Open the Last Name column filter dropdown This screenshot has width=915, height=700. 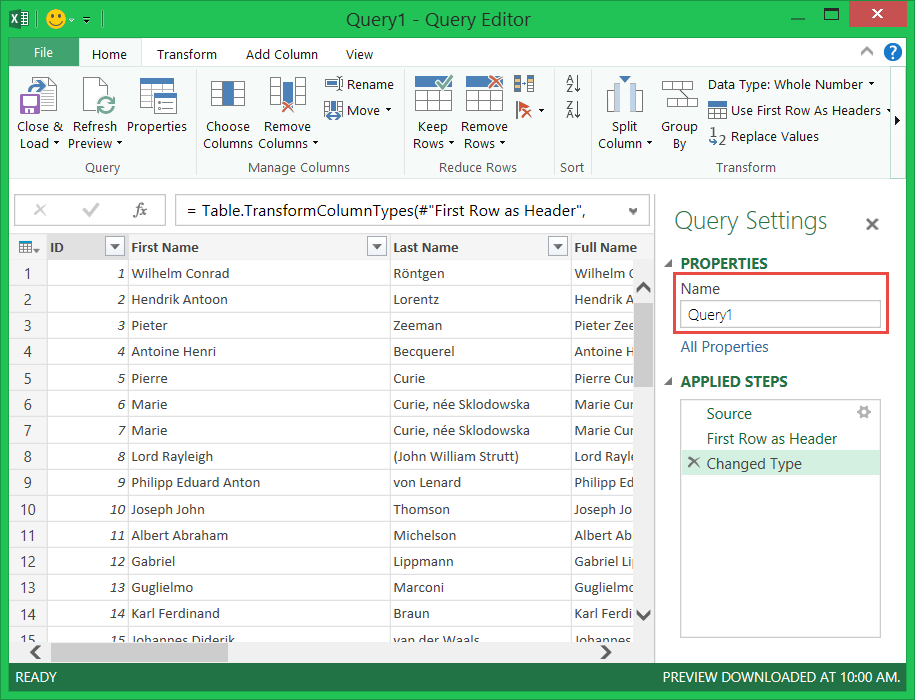558,247
